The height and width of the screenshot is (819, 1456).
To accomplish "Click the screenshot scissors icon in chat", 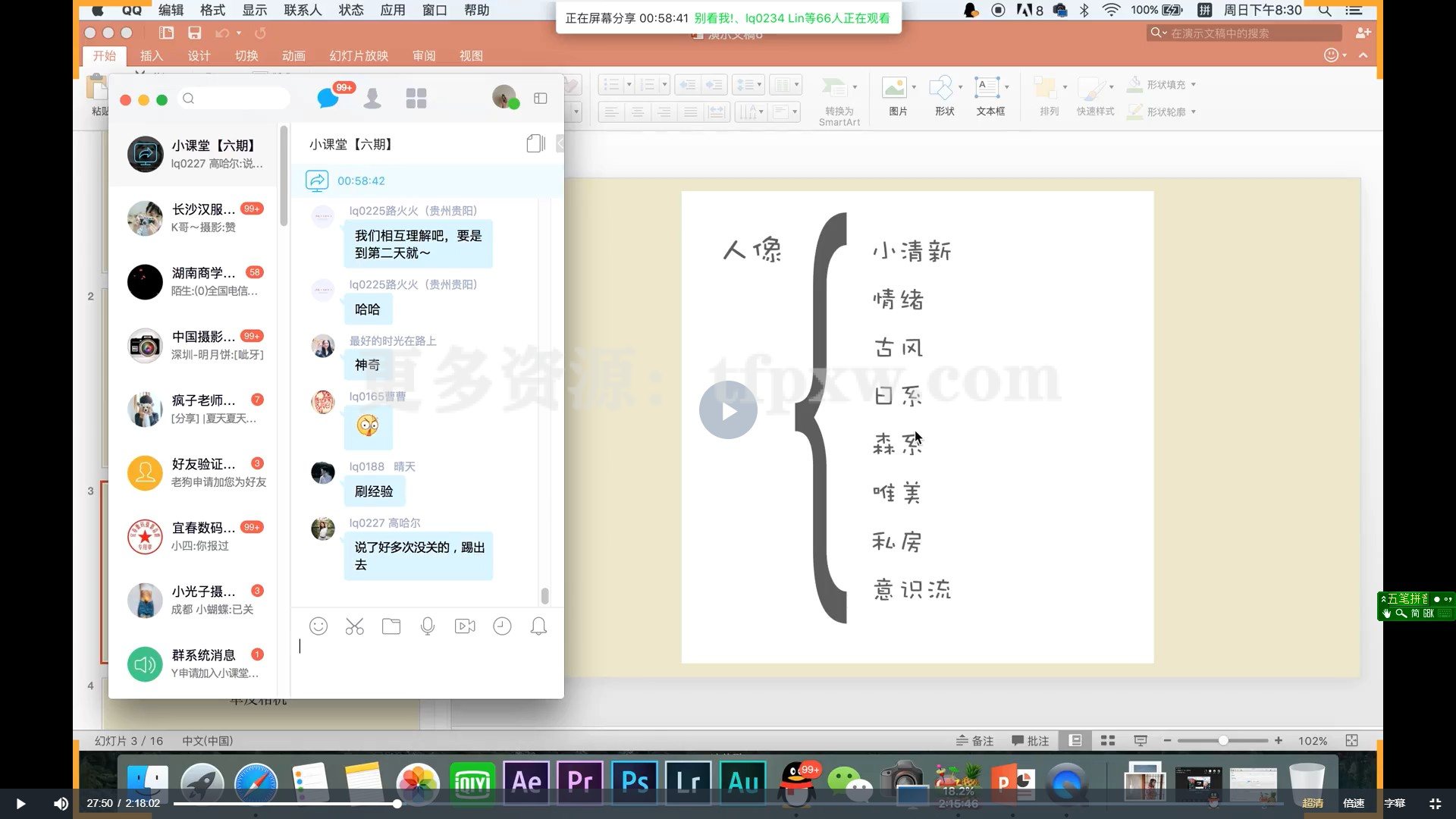I will click(x=354, y=626).
